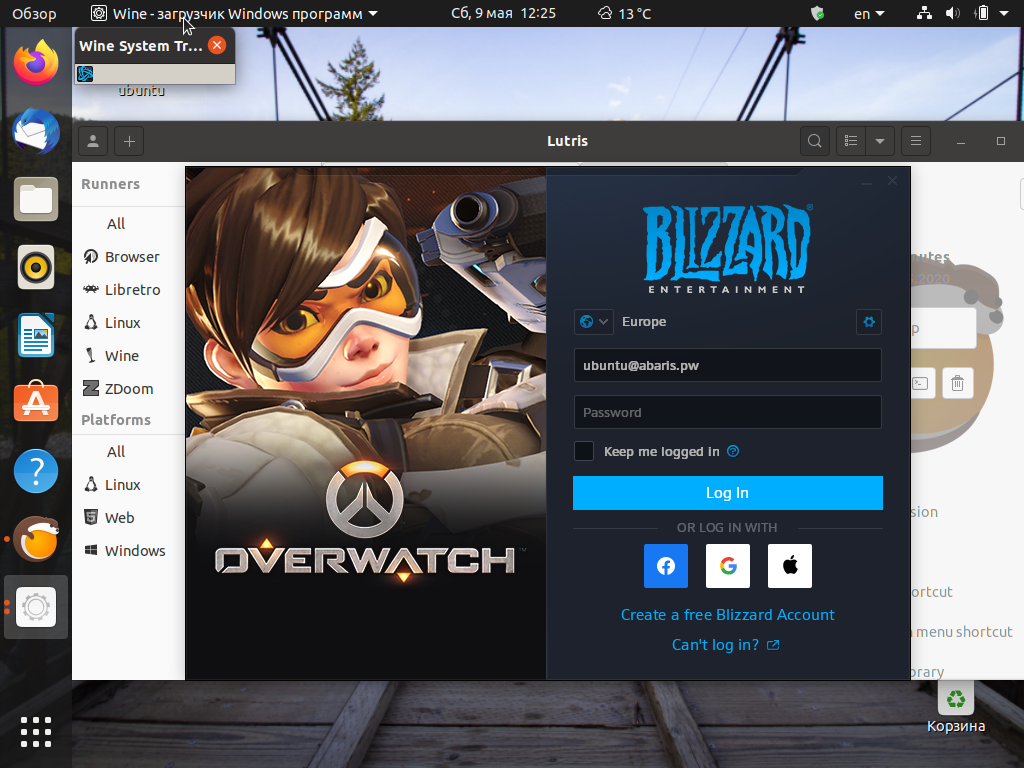Click the Wine app icon in the dock
This screenshot has width=1024, height=768.
point(36,607)
